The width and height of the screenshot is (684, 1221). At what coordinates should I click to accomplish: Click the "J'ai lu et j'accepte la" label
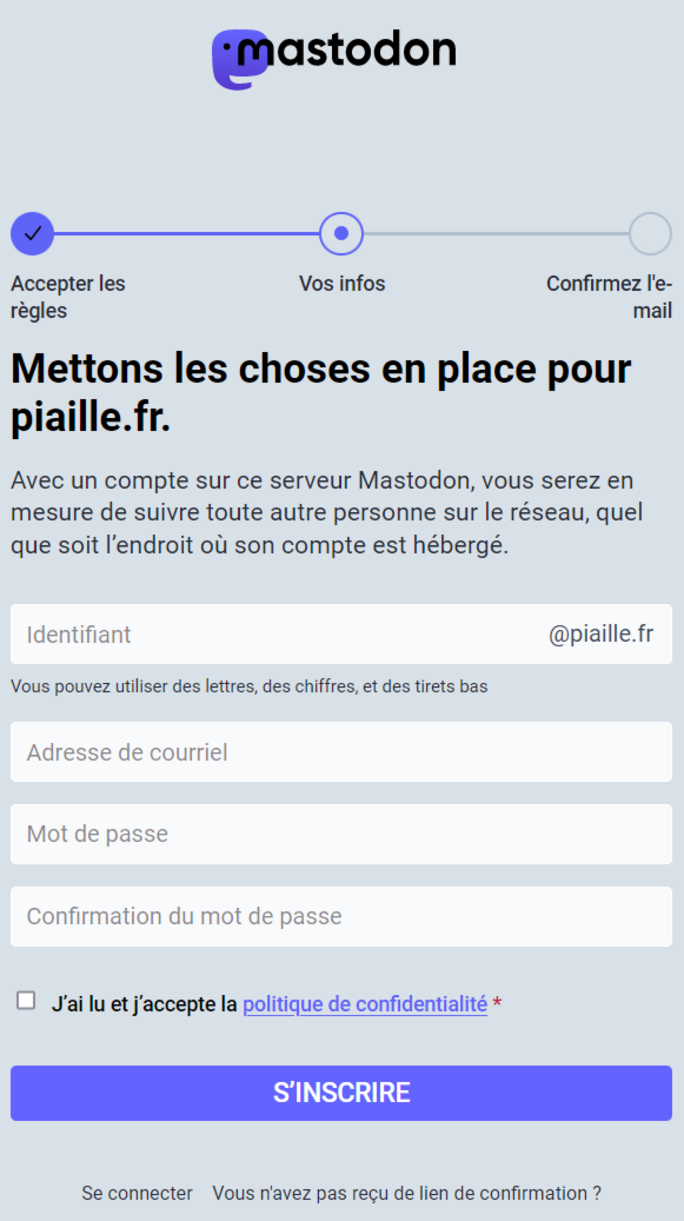(x=145, y=1004)
